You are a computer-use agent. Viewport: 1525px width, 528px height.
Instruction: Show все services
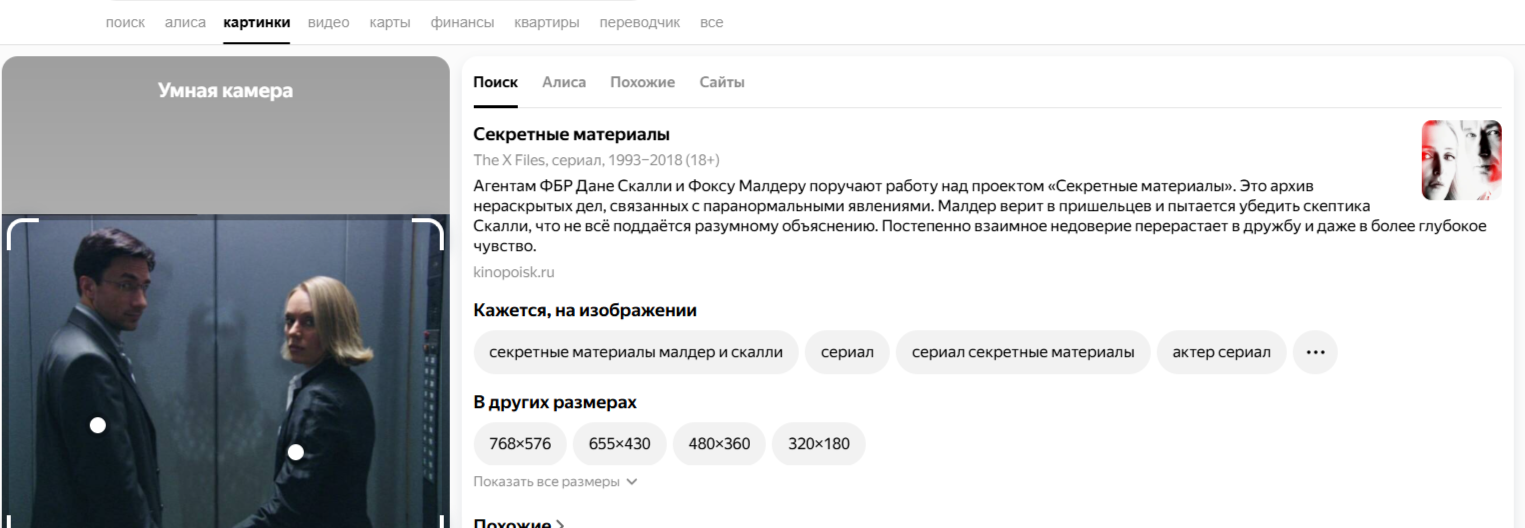click(711, 22)
